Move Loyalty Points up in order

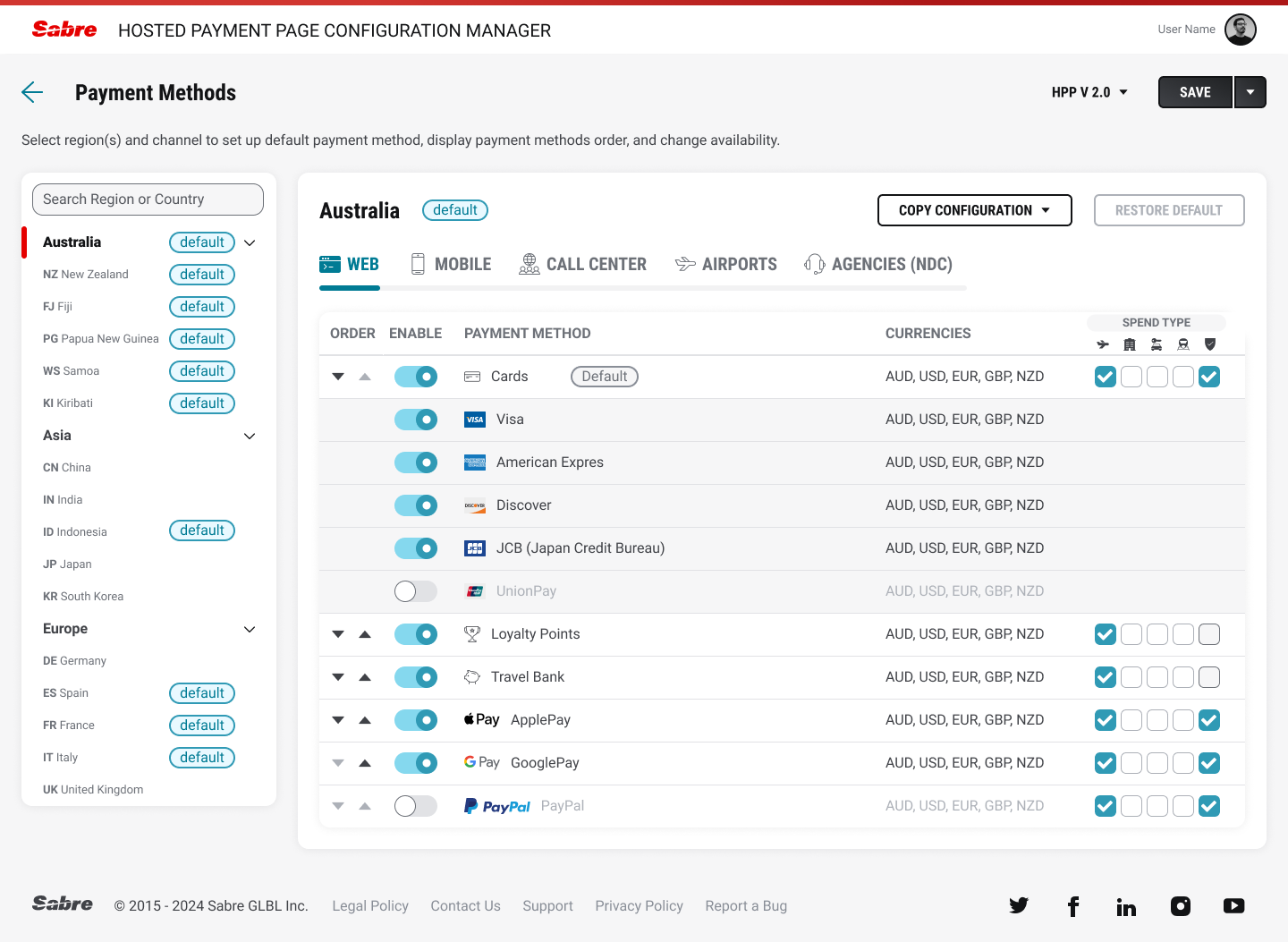pyautogui.click(x=365, y=634)
